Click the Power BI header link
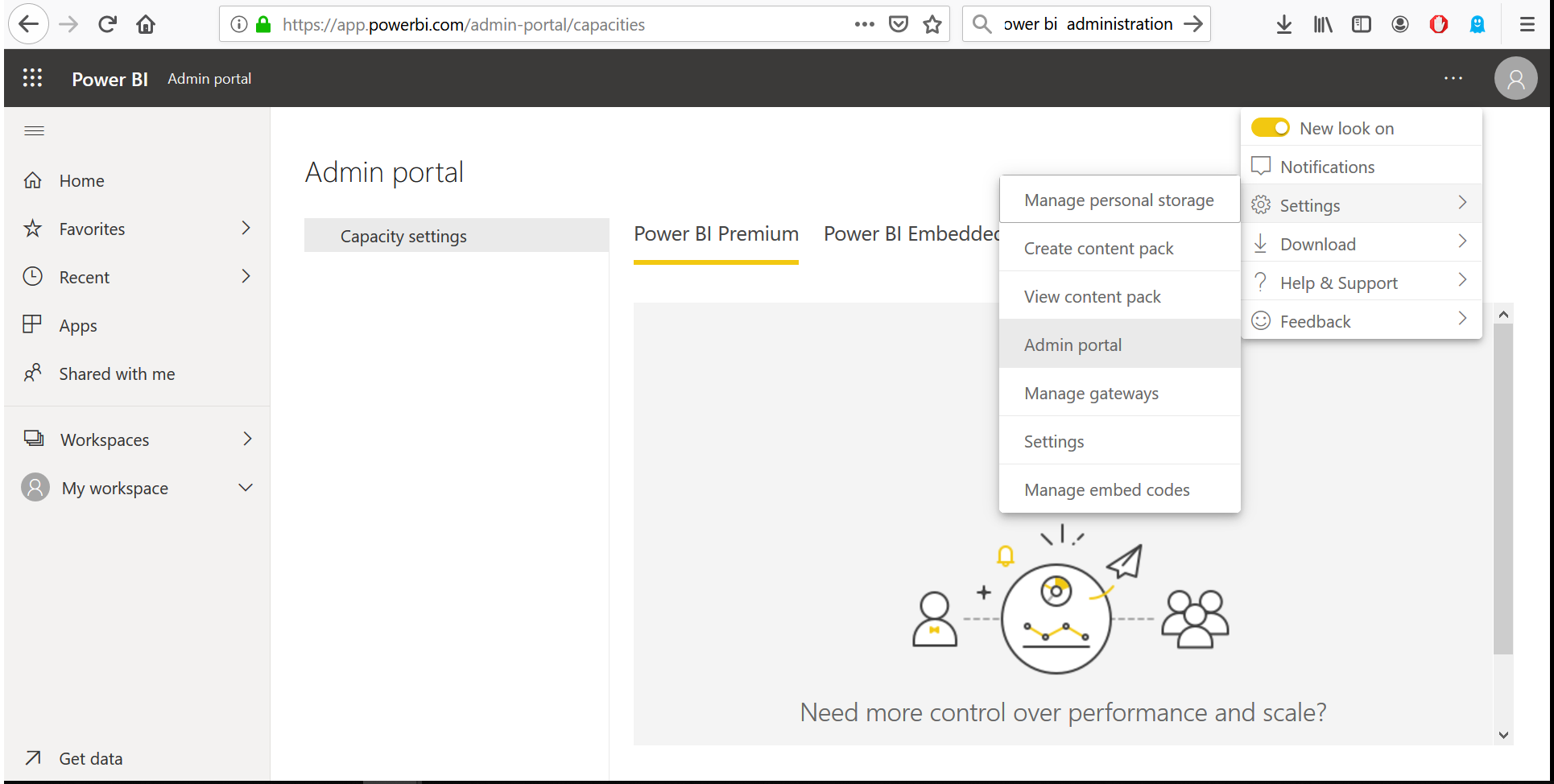Screen dimensions: 1554x784 (x=110, y=79)
